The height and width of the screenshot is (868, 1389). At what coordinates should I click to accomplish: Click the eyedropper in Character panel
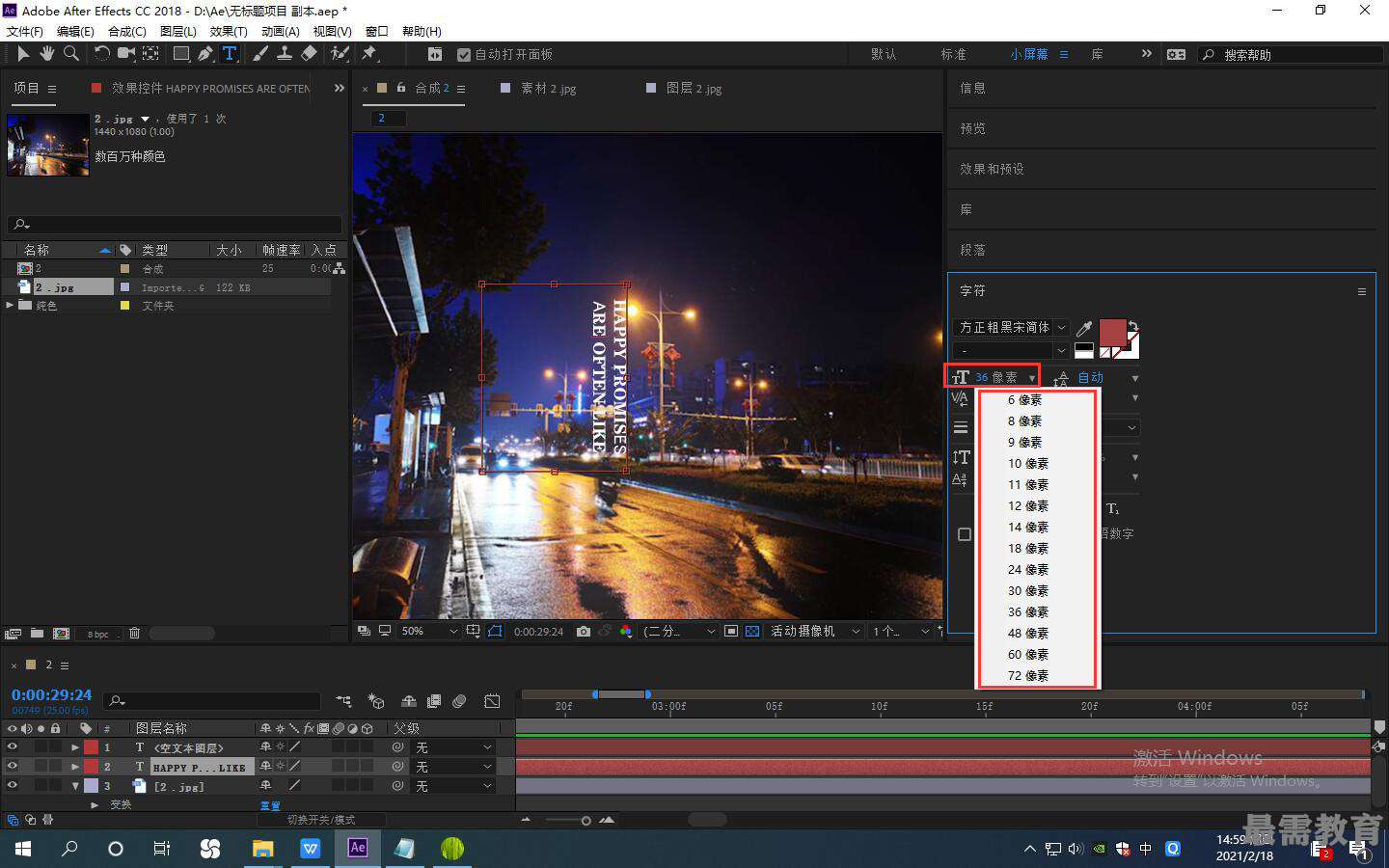1084,329
